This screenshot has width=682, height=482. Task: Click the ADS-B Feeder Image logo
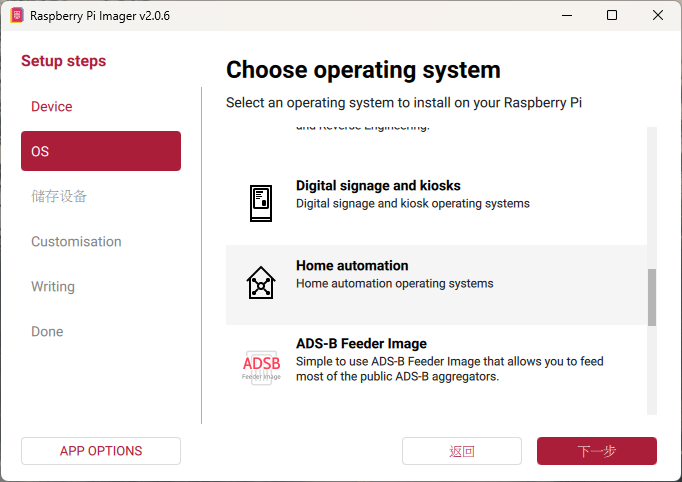coord(261,365)
